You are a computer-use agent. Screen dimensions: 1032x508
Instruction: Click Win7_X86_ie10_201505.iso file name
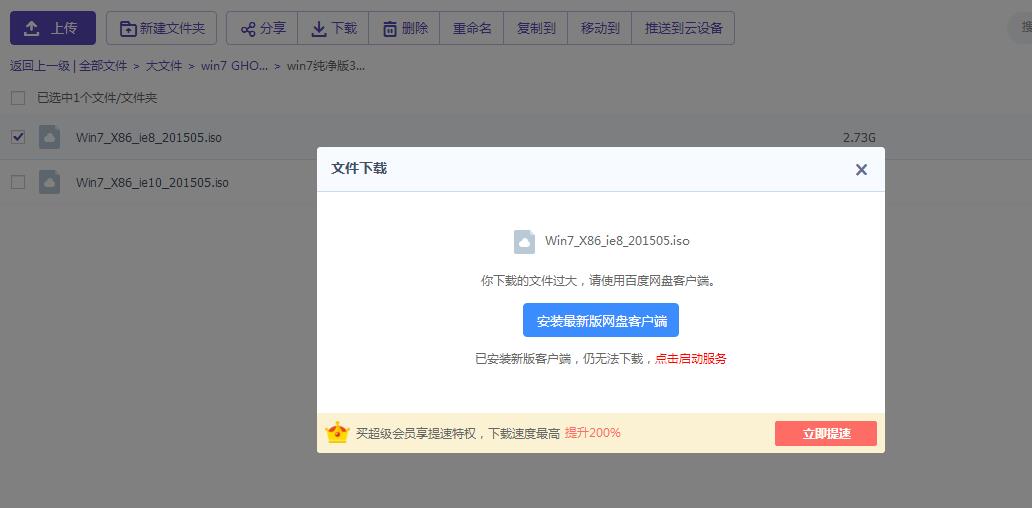(152, 182)
